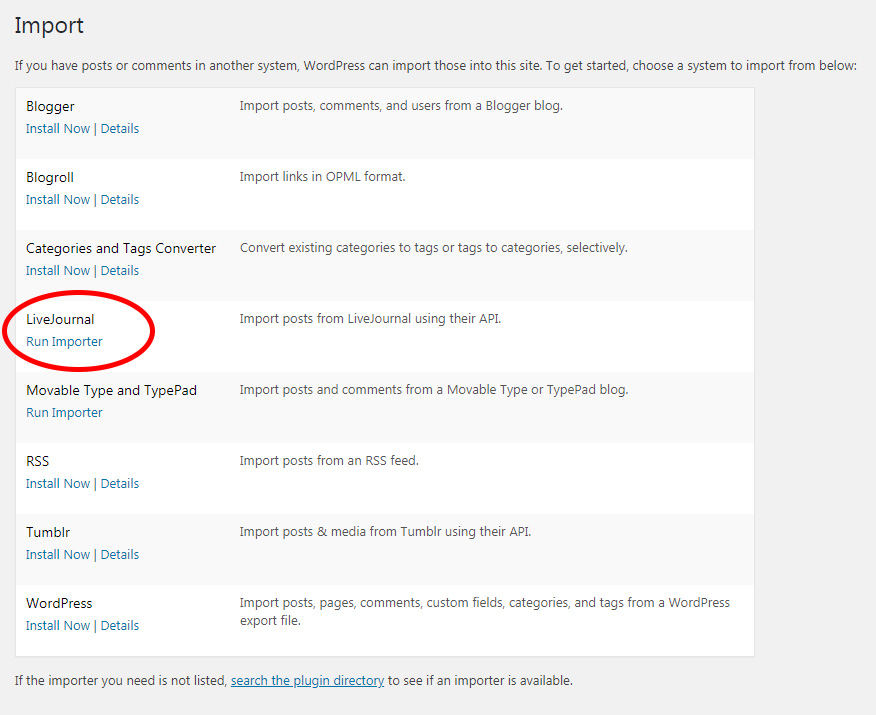The height and width of the screenshot is (715, 876).
Task: Select the WordPress importer entry
Action: [59, 603]
